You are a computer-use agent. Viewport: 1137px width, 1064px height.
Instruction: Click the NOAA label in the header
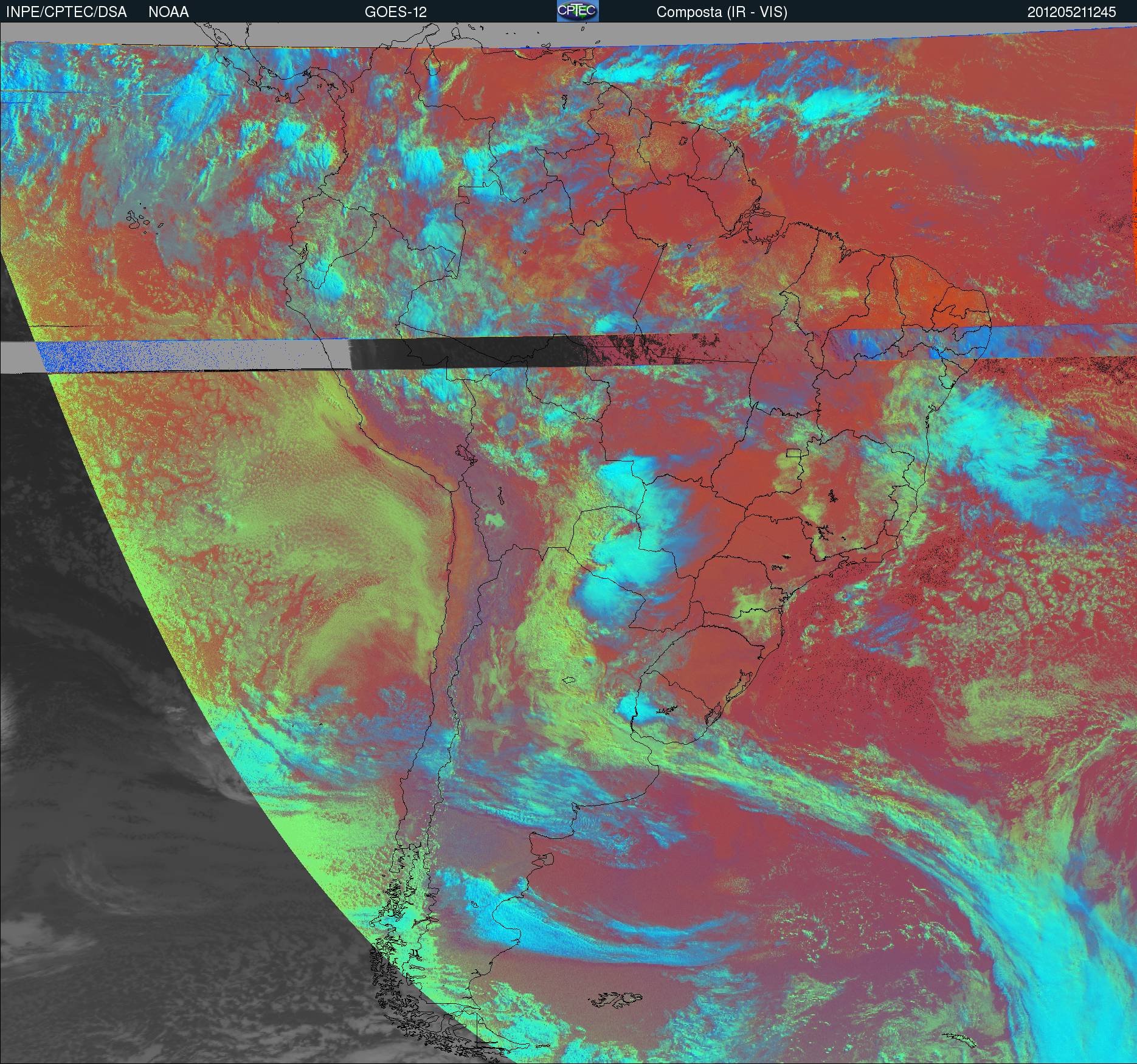tap(168, 12)
